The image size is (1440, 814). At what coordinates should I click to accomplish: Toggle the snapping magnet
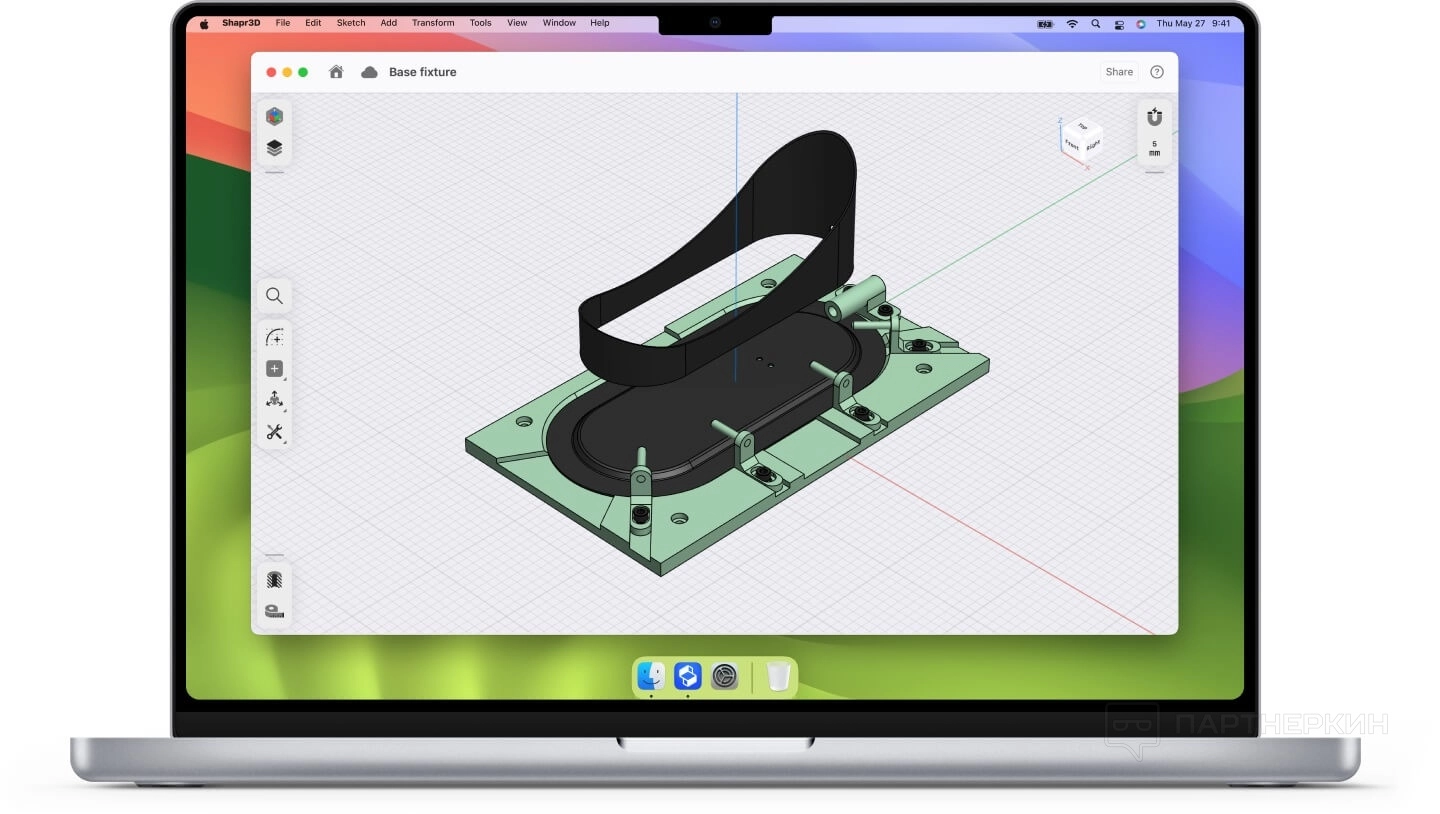1154,117
